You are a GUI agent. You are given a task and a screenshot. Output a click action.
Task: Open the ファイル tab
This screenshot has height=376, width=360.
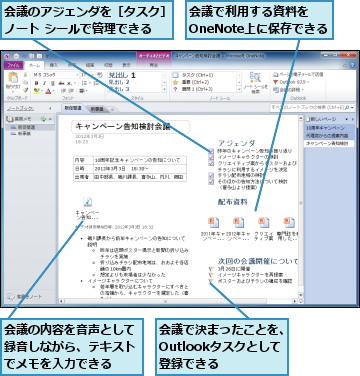tap(14, 65)
